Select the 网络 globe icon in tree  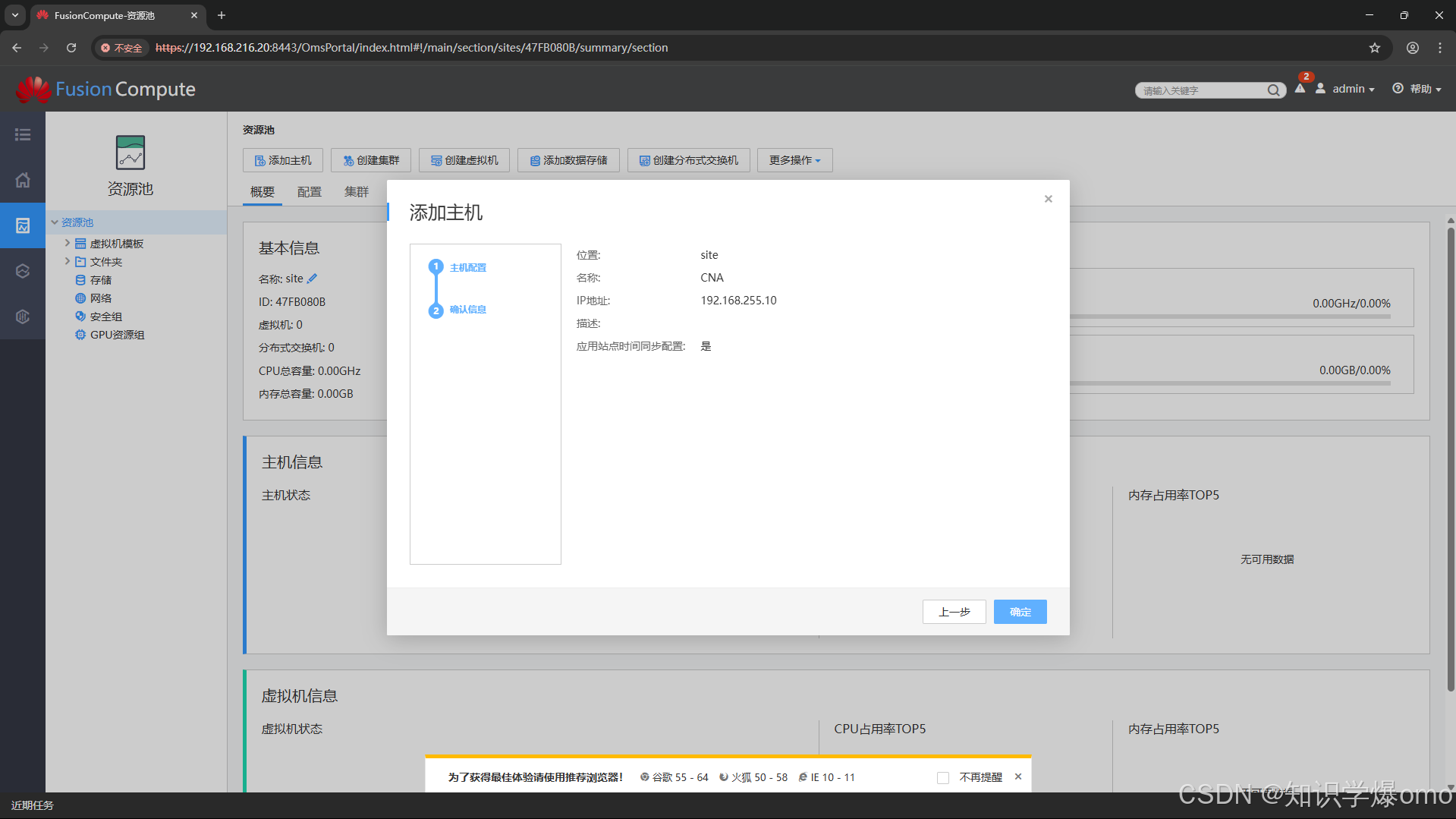click(80, 298)
